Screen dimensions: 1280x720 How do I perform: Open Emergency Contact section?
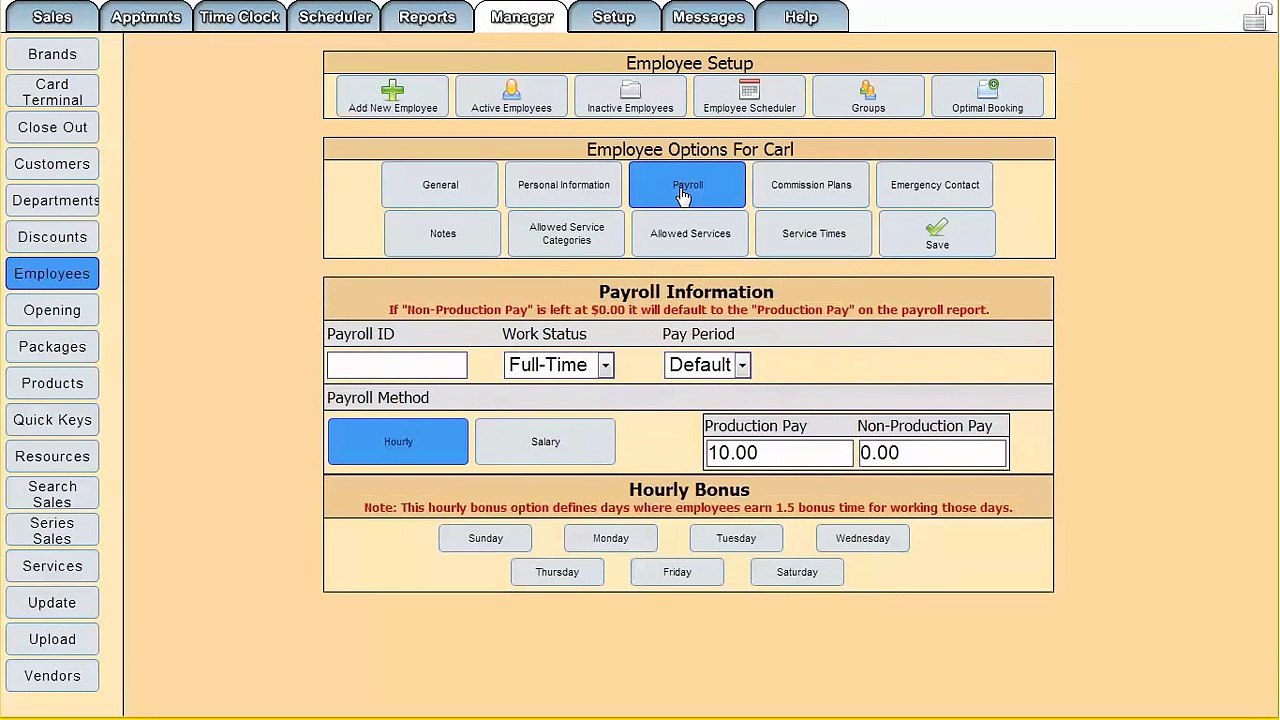(935, 185)
